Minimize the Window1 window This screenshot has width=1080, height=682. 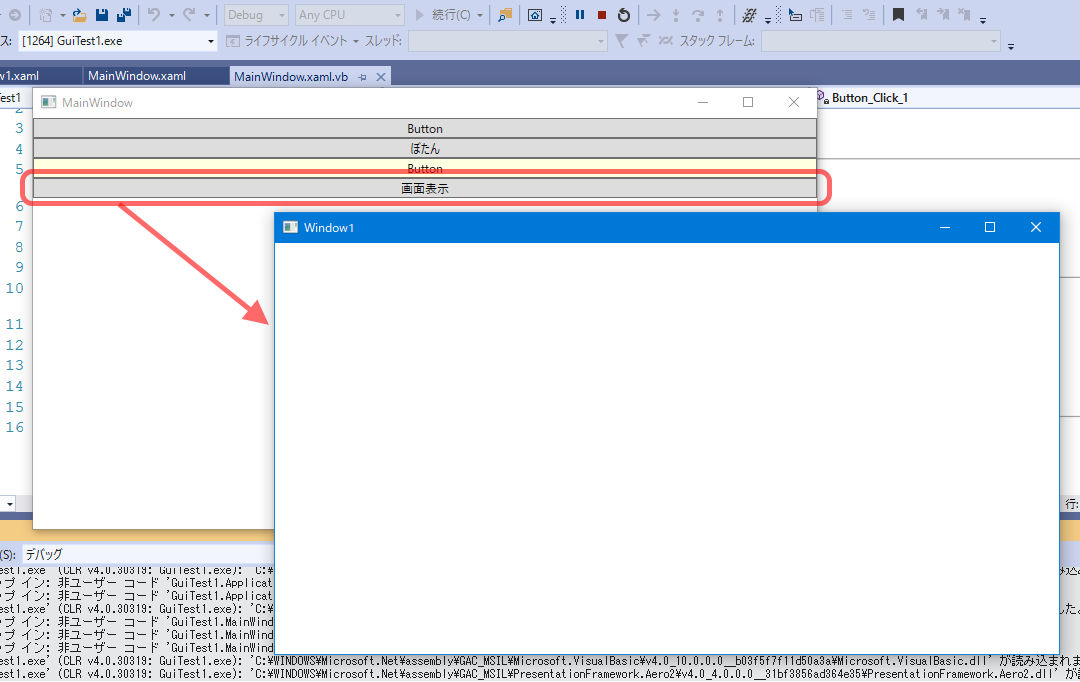(x=945, y=227)
